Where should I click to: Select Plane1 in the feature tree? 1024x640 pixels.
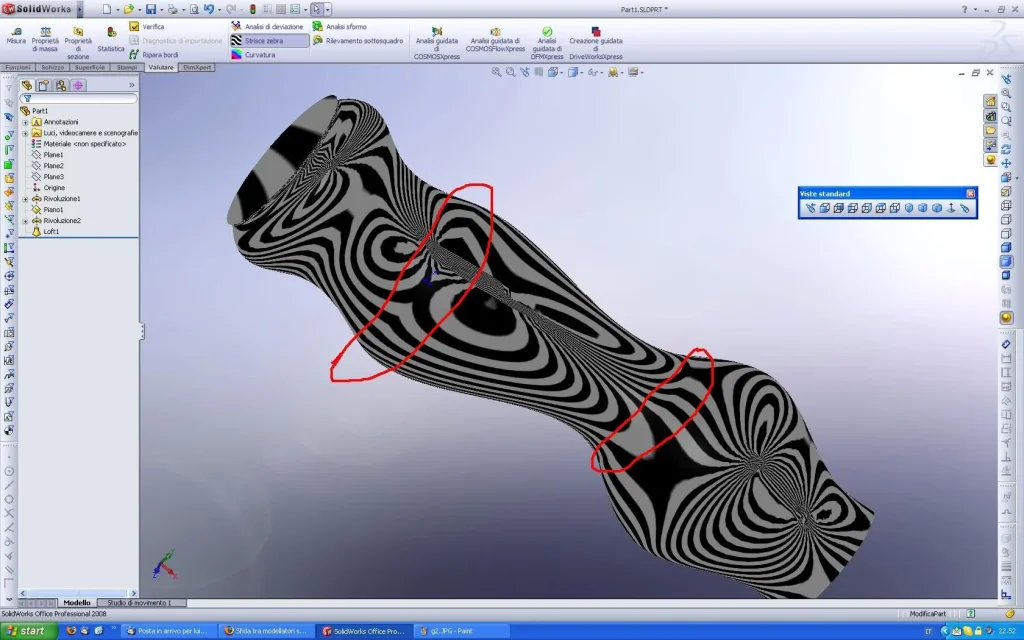(53, 155)
